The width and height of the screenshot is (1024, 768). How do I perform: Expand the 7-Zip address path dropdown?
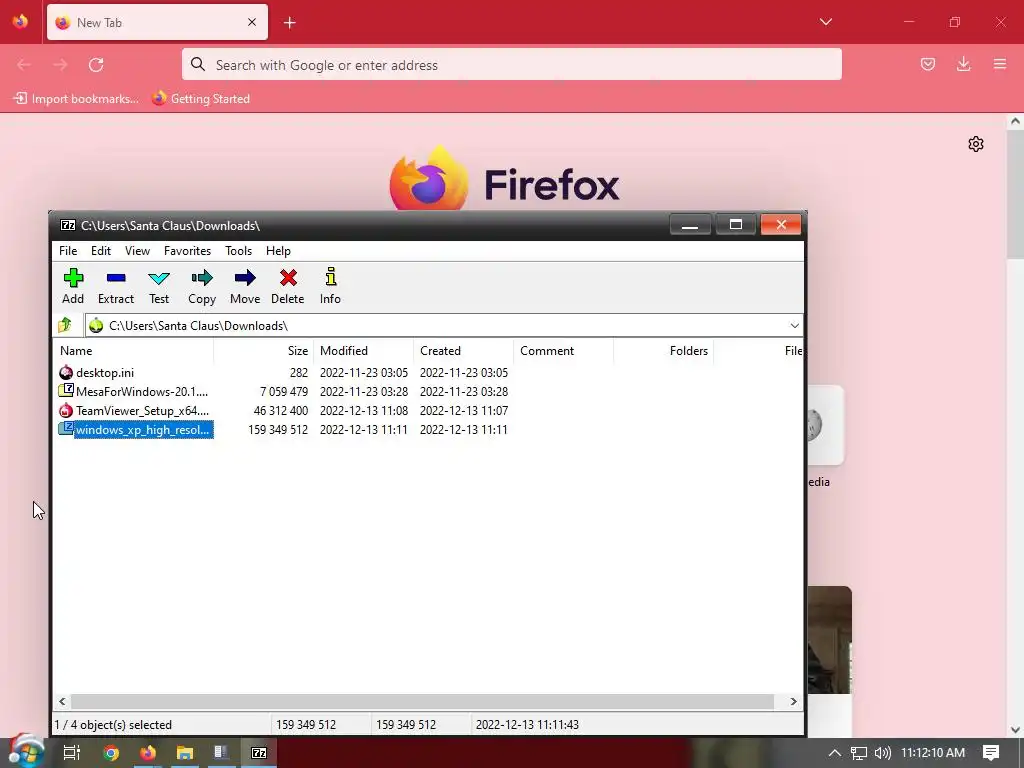point(794,325)
